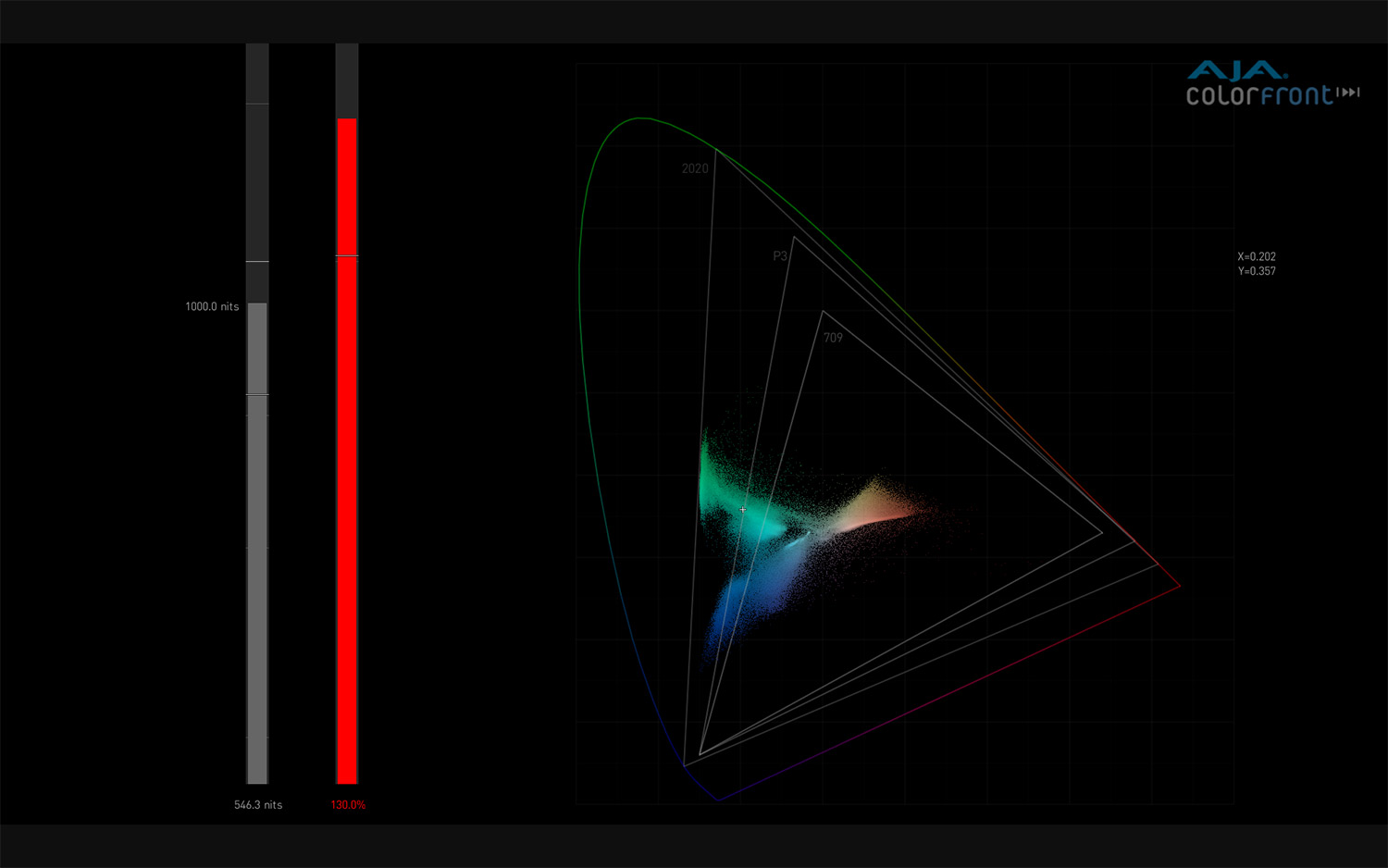Image resolution: width=1388 pixels, height=868 pixels.
Task: Click the X=0.202 coordinate readout
Action: tap(1257, 256)
